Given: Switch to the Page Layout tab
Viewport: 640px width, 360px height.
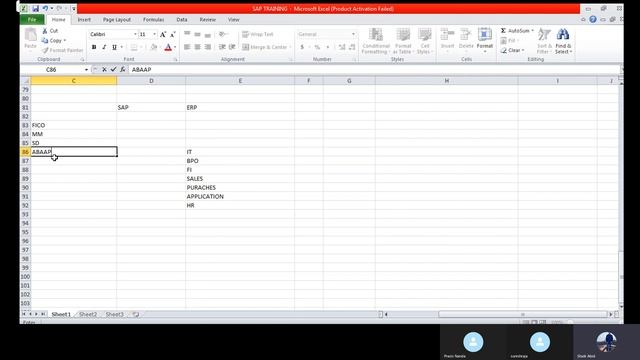Looking at the screenshot, I should point(117,20).
